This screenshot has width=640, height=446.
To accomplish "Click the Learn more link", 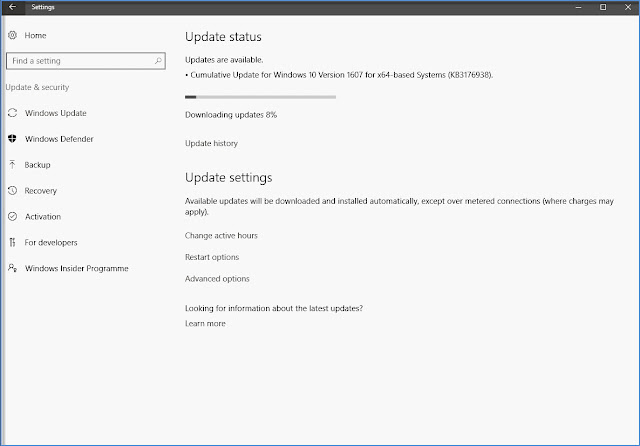I will point(205,324).
